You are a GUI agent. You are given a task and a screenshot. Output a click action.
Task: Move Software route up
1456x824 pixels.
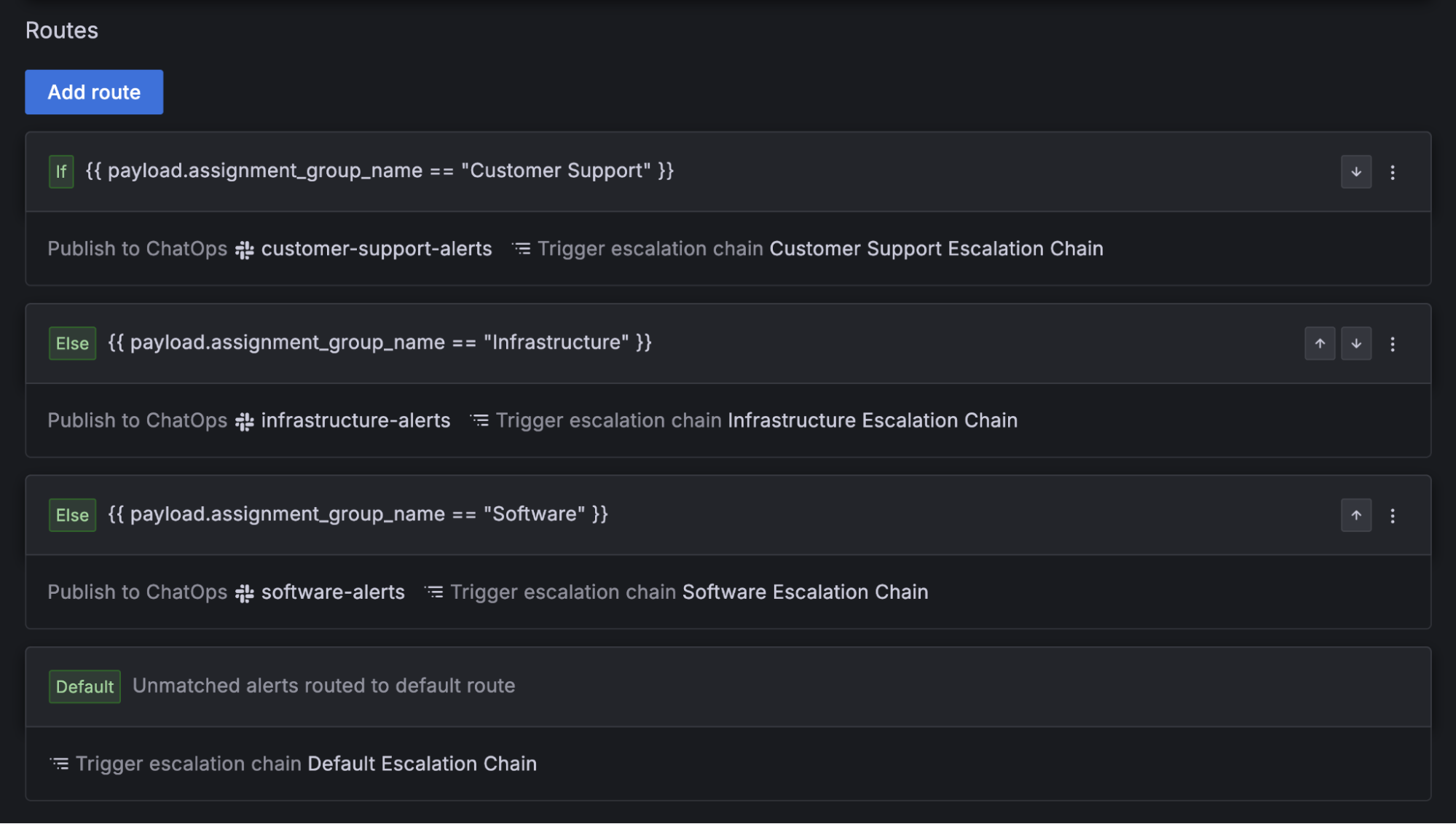pos(1355,516)
